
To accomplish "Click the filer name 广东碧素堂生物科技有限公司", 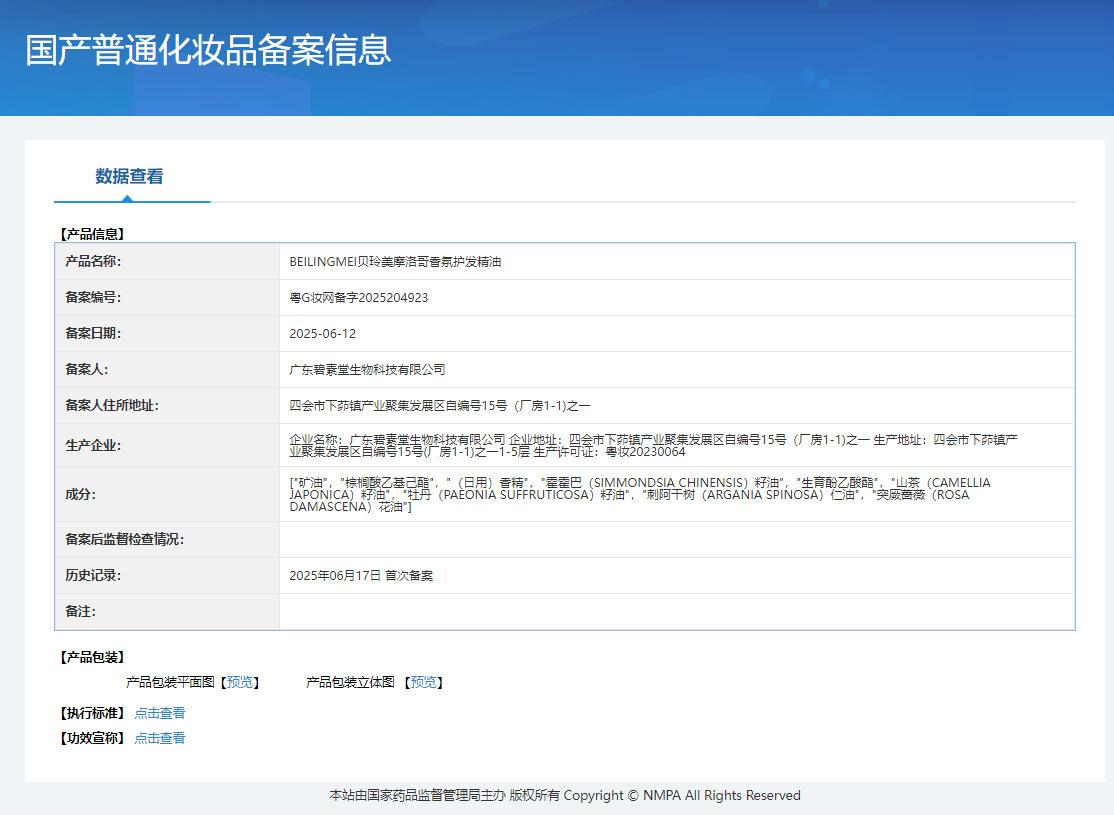I will pyautogui.click(x=367, y=370).
